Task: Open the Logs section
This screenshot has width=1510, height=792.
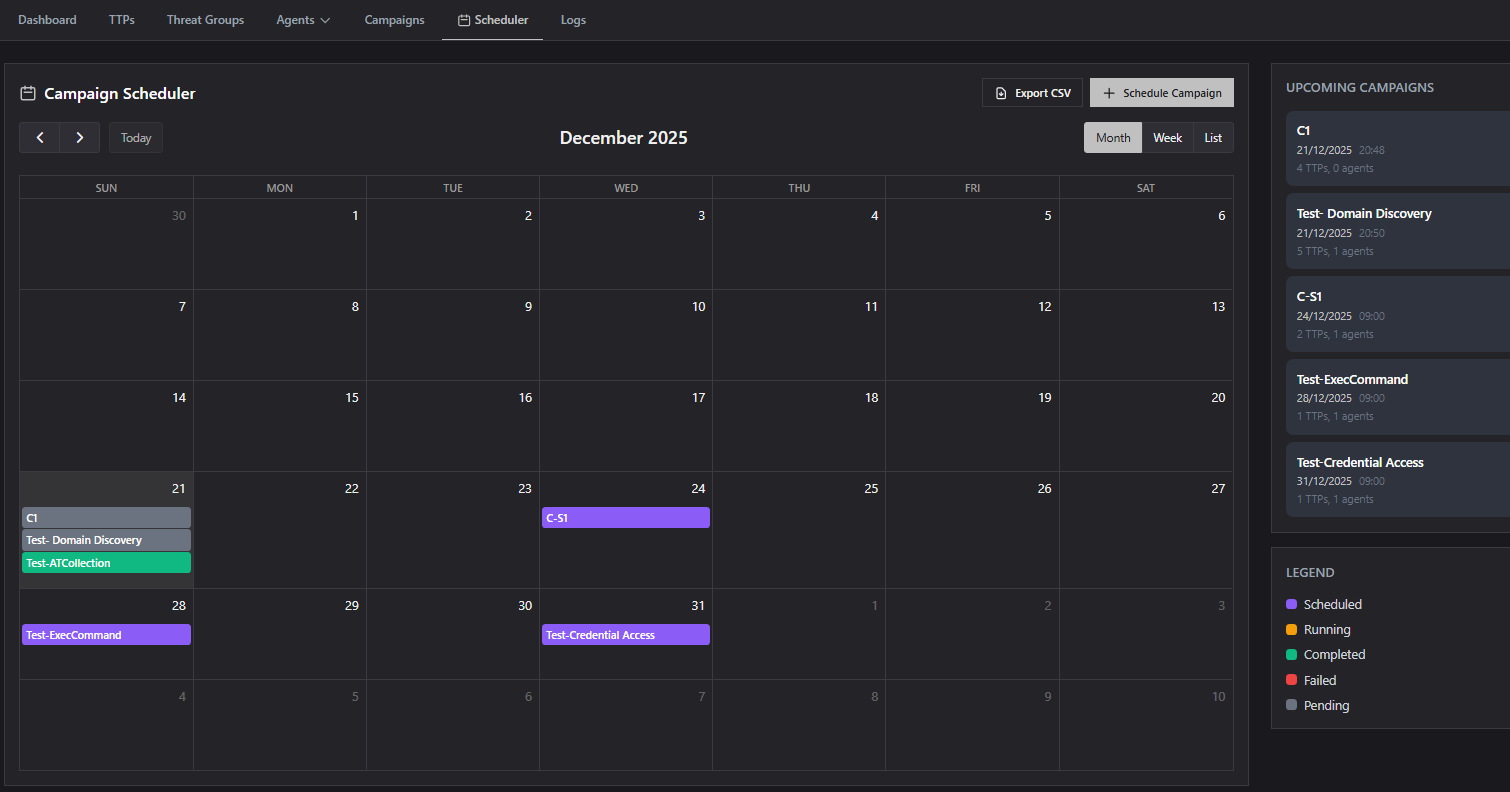Action: [573, 19]
